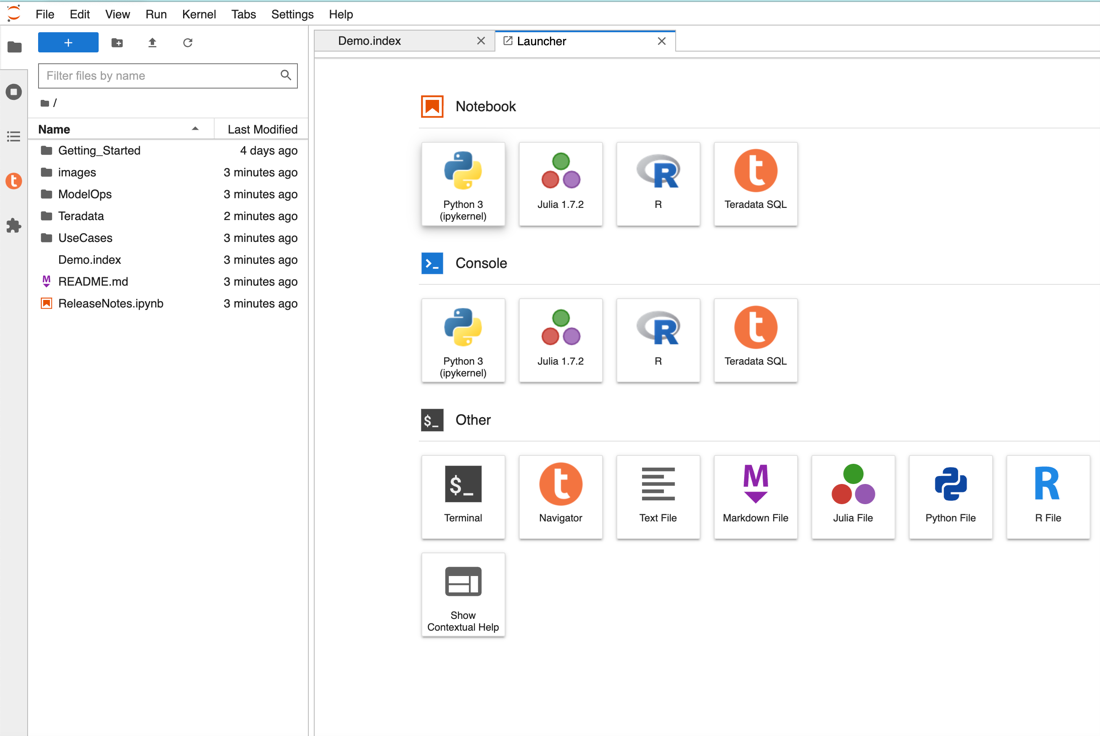Image resolution: width=1100 pixels, height=736 pixels.
Task: Show the running terminals and kernels panel
Action: pos(14,92)
